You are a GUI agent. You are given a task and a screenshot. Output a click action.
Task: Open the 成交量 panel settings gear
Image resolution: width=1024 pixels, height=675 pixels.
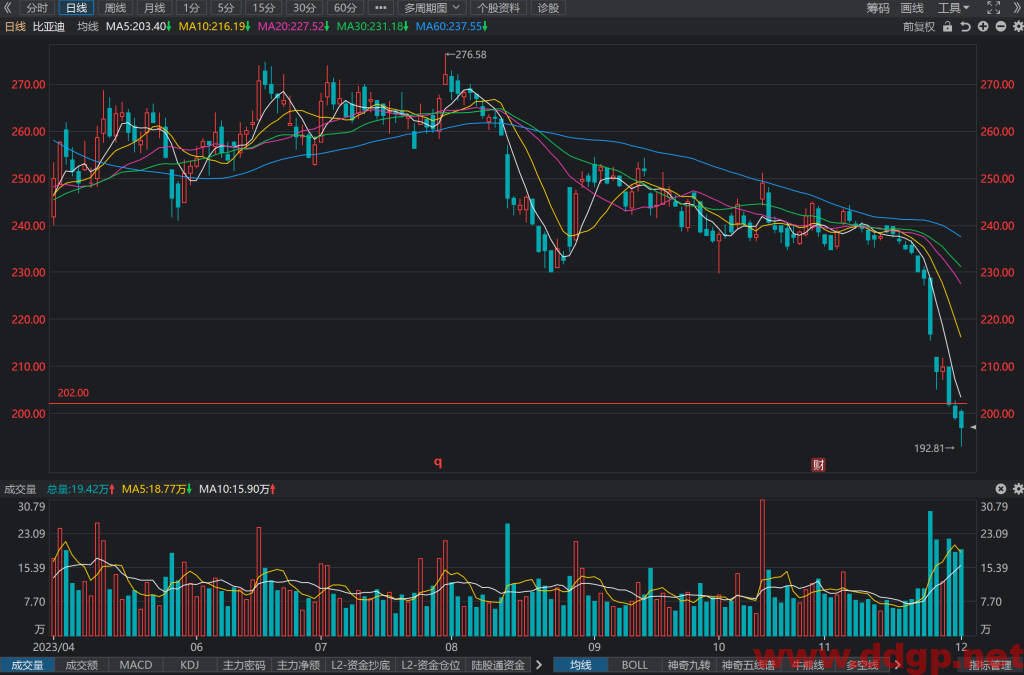(1017, 489)
